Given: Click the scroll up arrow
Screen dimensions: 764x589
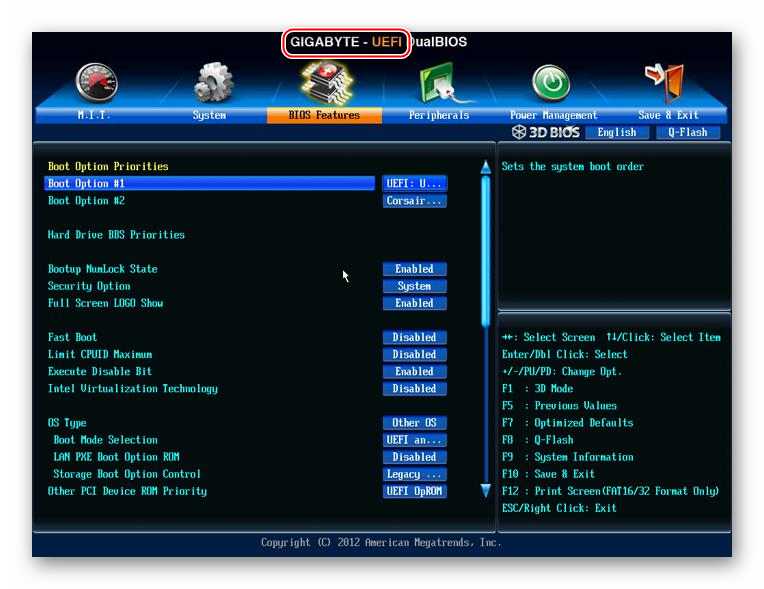Looking at the screenshot, I should [485, 167].
